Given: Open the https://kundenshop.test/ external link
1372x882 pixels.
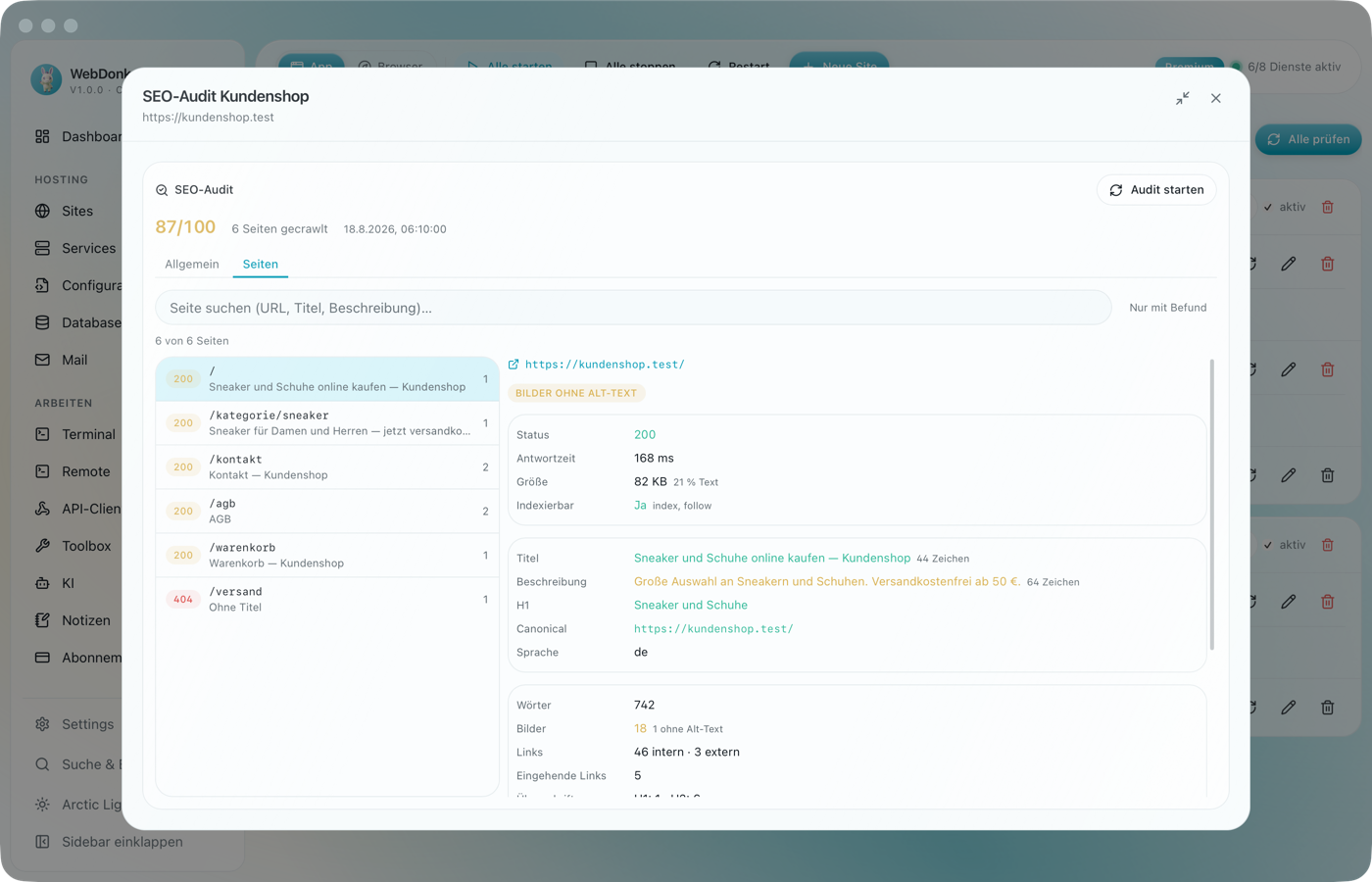Looking at the screenshot, I should coord(605,365).
